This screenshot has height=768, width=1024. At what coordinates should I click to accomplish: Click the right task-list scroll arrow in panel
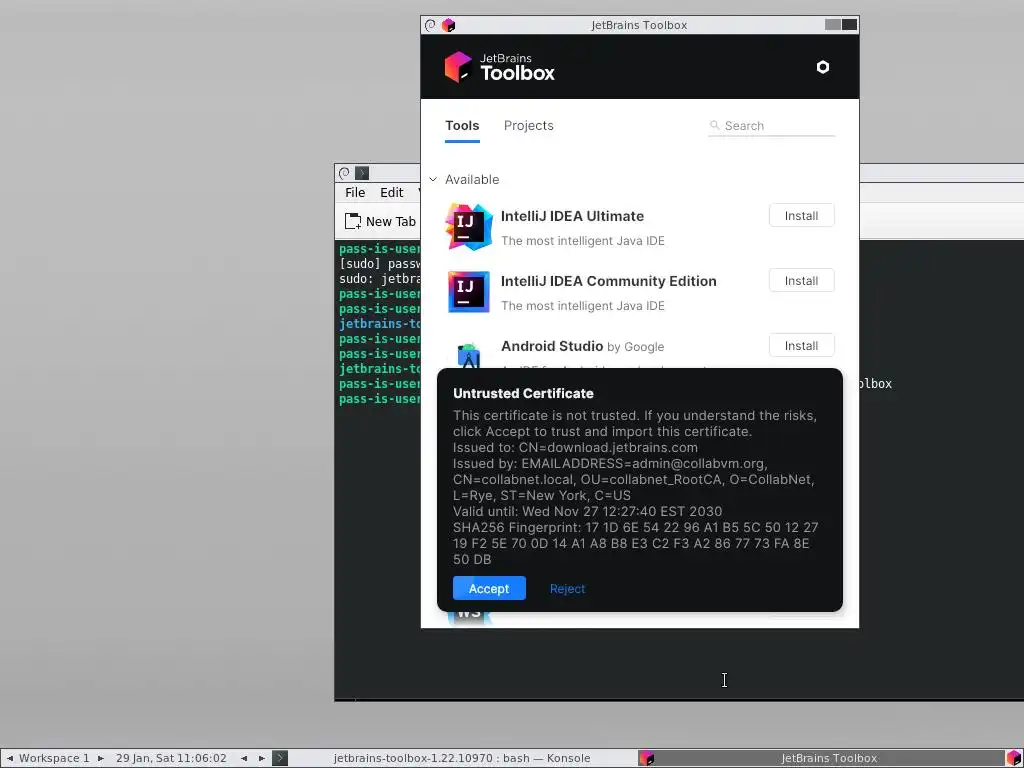pyautogui.click(x=262, y=758)
